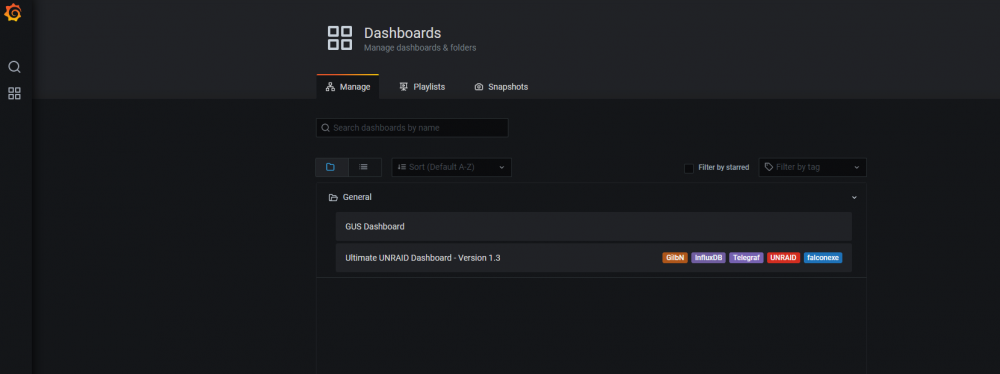This screenshot has height=374, width=1000.
Task: Open the search icon in sidebar
Action: 14,67
